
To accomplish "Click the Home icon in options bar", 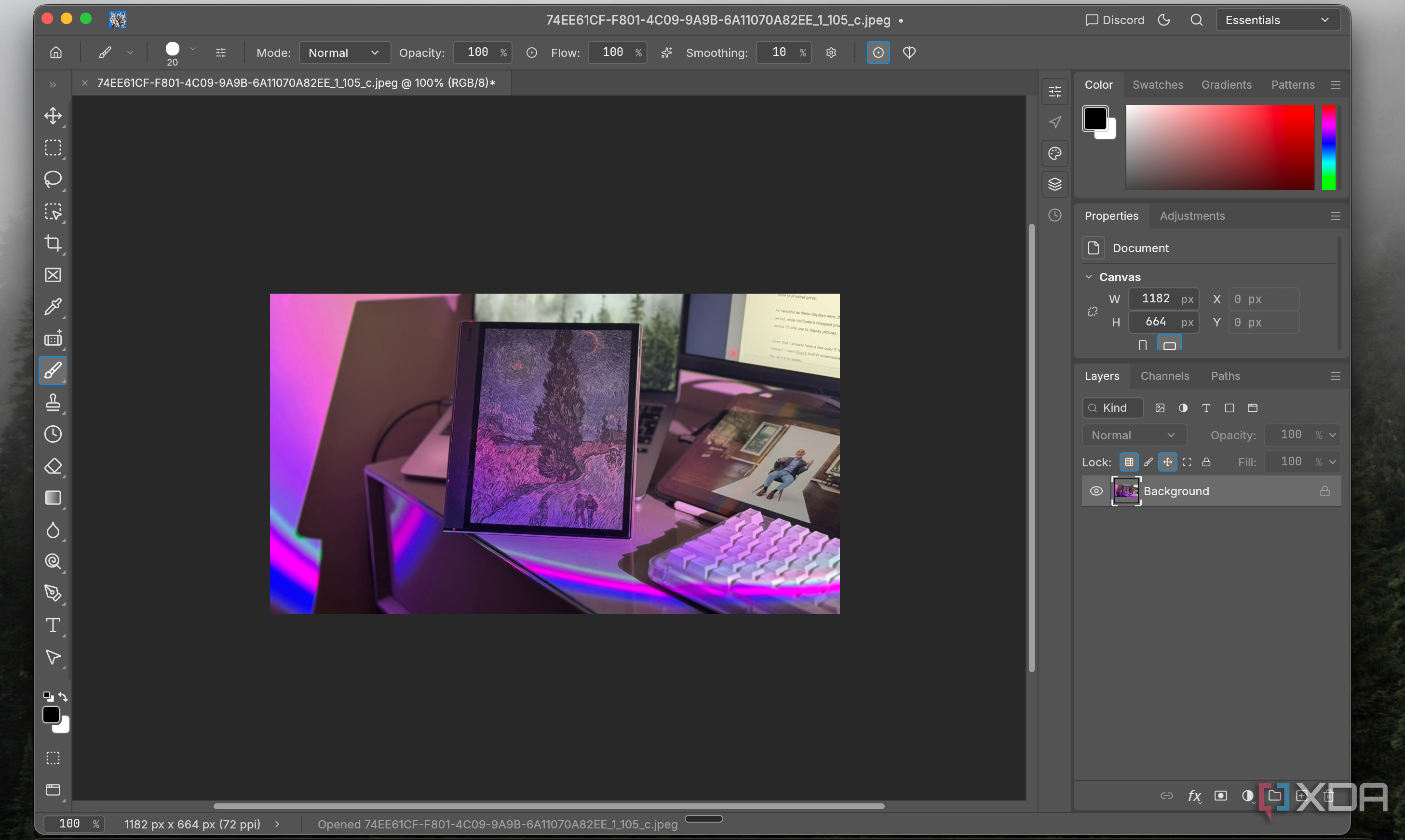I will click(x=55, y=53).
